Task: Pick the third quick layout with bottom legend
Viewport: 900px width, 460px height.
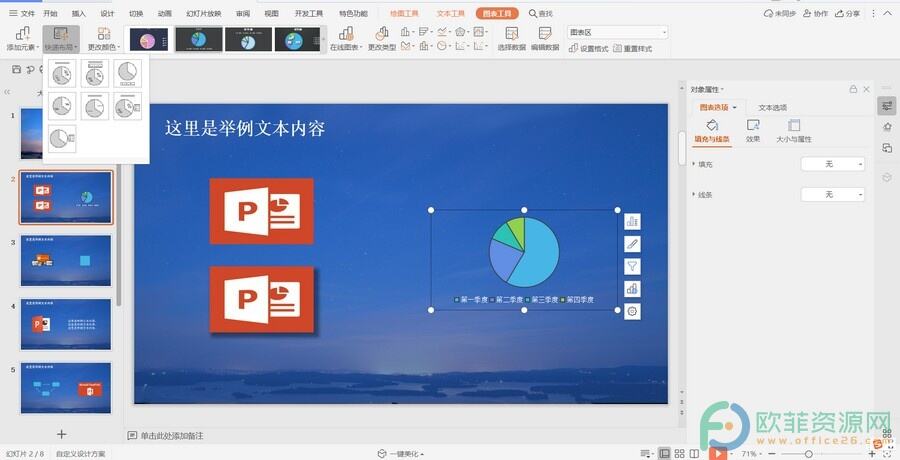Action: 127,74
